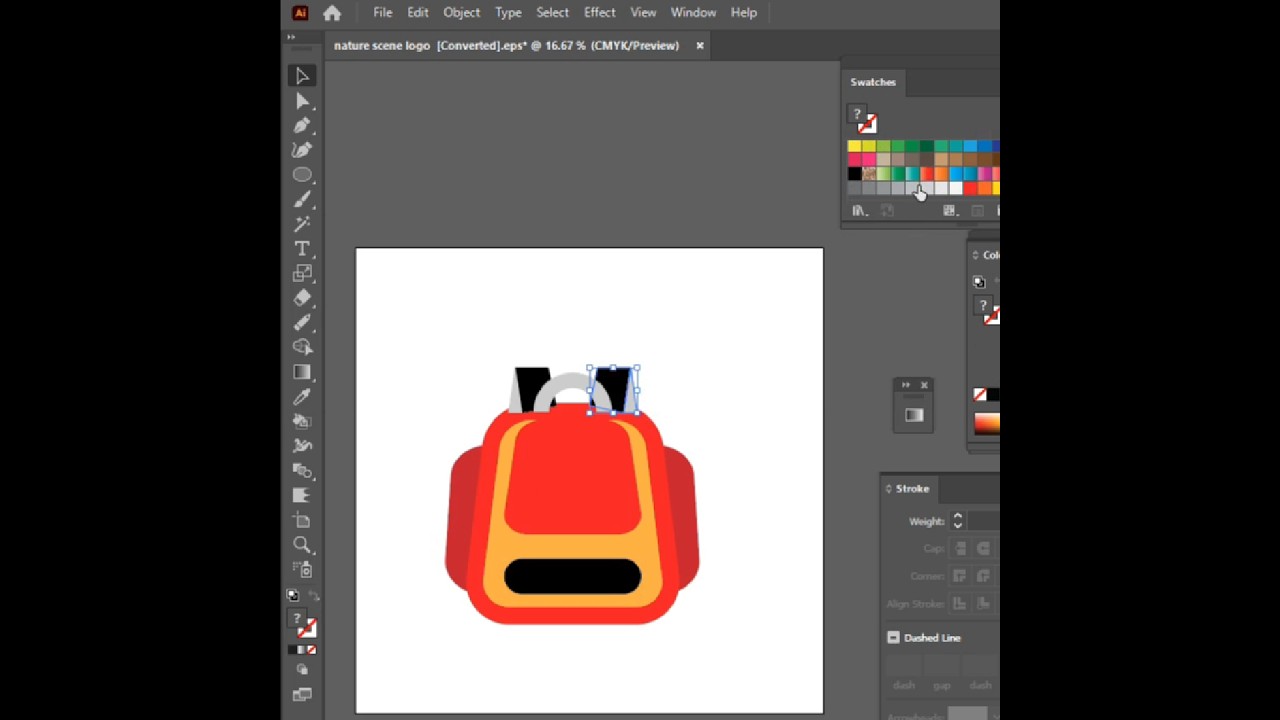1280x720 pixels.
Task: Select the Shape Builder tool
Action: point(302,347)
